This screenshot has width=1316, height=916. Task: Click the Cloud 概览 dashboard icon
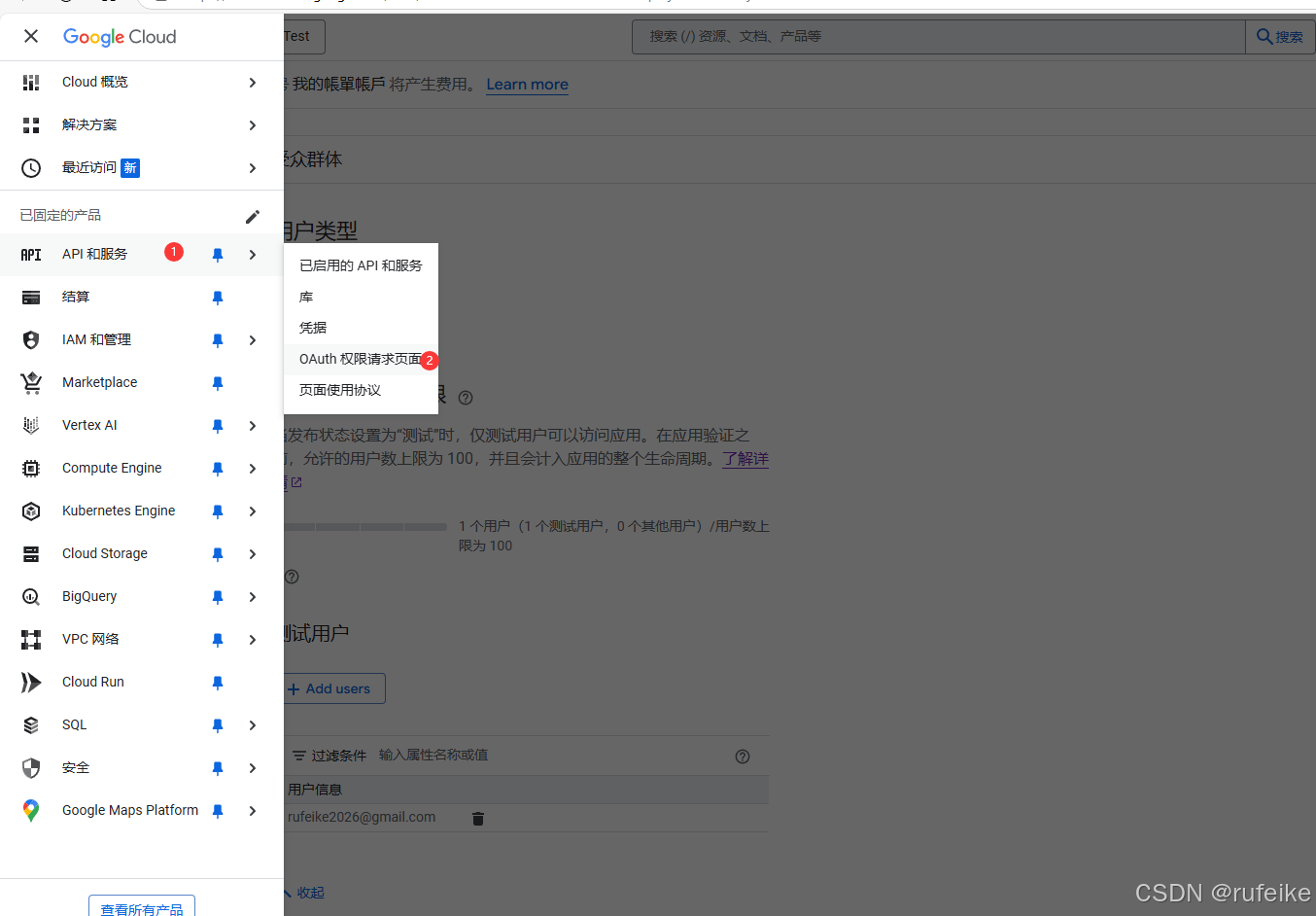click(x=31, y=83)
